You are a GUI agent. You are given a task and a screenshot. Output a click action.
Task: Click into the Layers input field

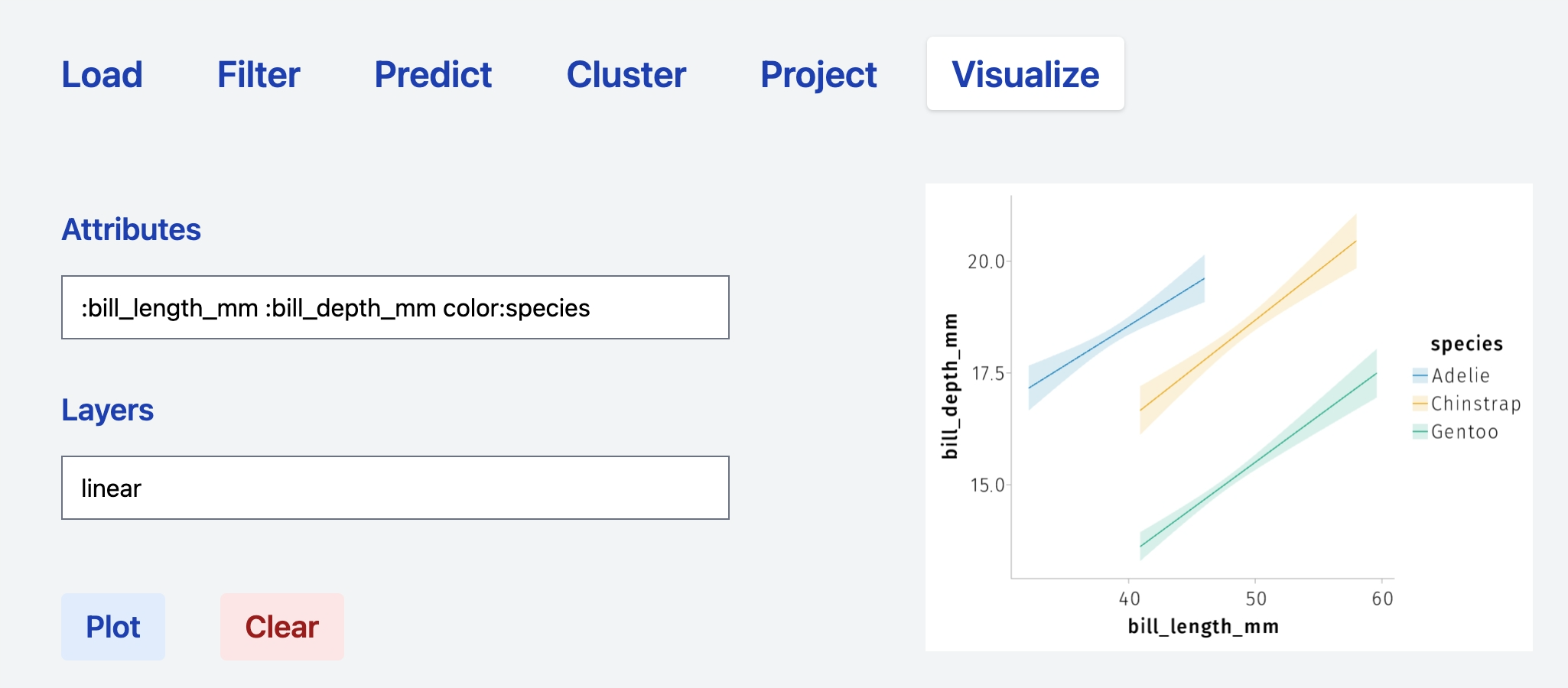[x=395, y=488]
